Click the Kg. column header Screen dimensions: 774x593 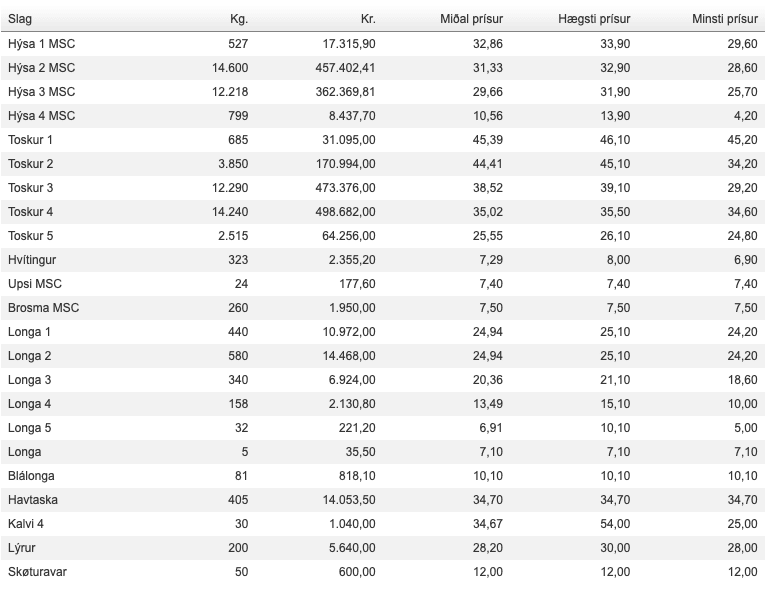coord(237,19)
